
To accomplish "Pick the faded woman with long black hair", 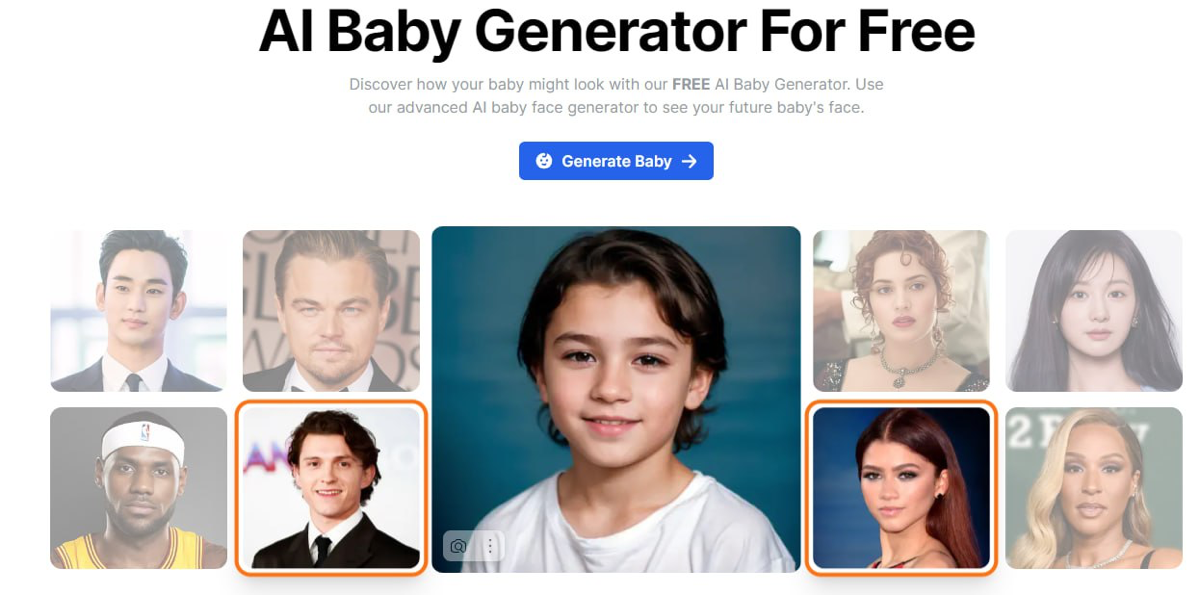I will (x=1094, y=310).
